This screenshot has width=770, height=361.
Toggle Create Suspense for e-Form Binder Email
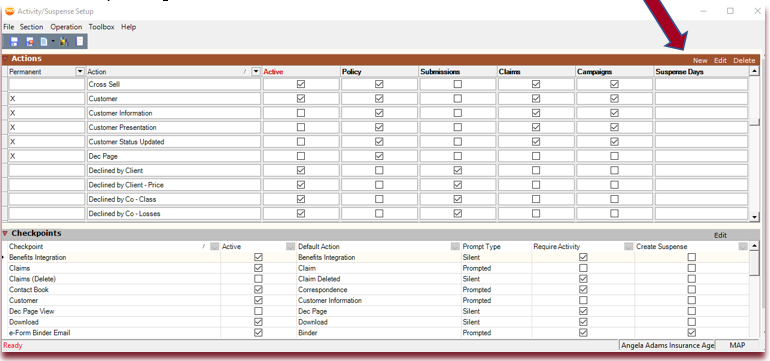[691, 333]
